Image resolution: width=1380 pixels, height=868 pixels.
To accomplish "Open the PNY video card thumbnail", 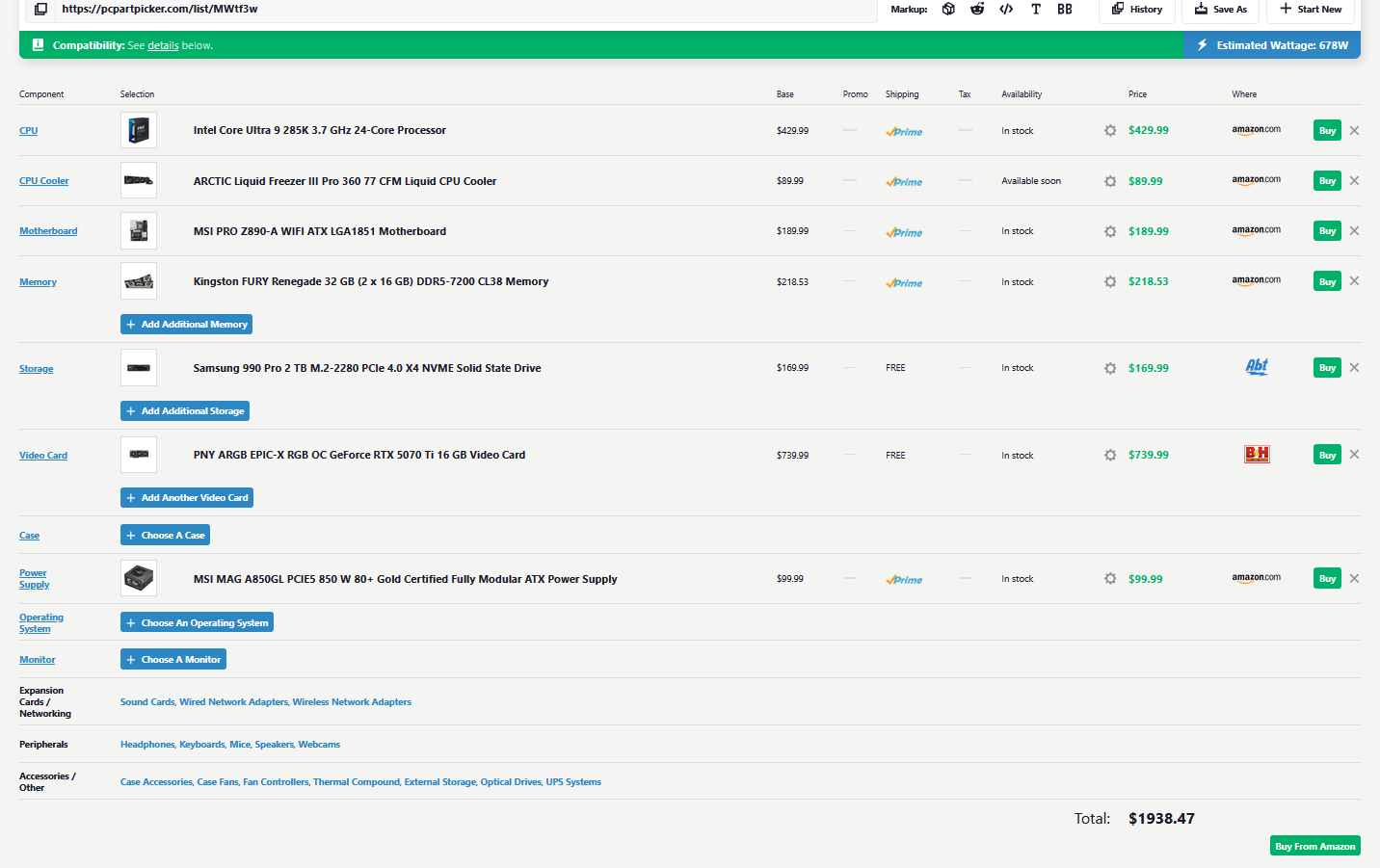I will [139, 455].
